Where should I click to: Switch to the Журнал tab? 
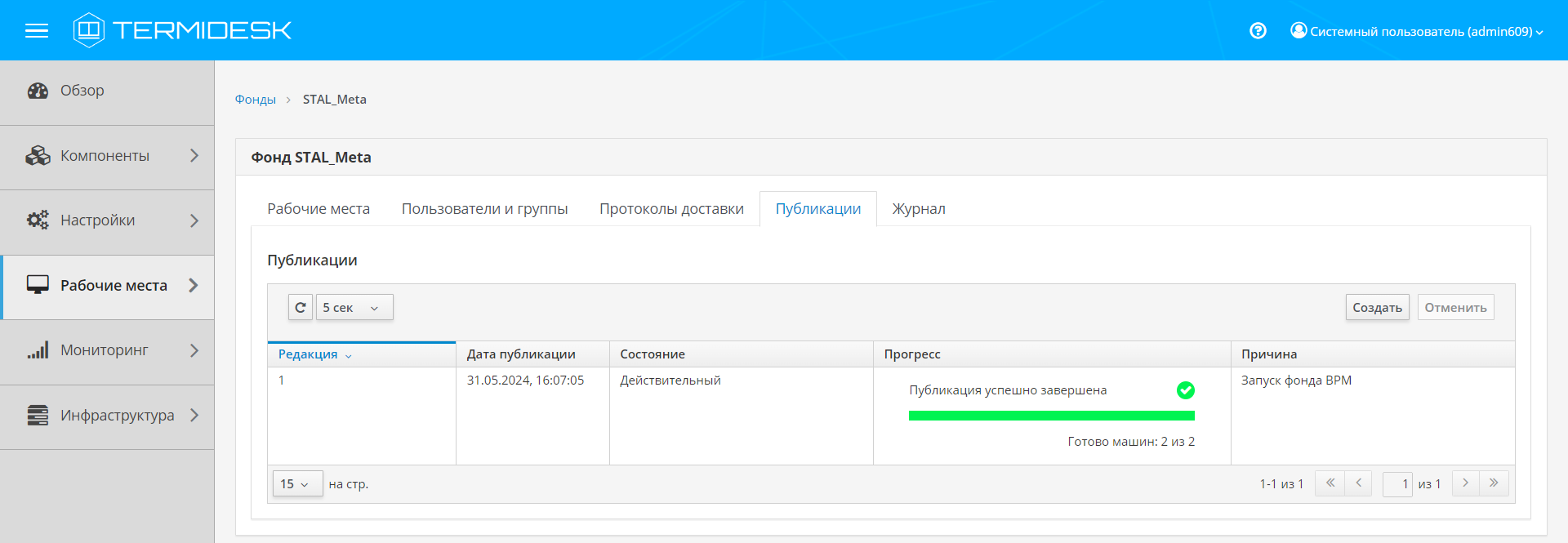point(919,209)
